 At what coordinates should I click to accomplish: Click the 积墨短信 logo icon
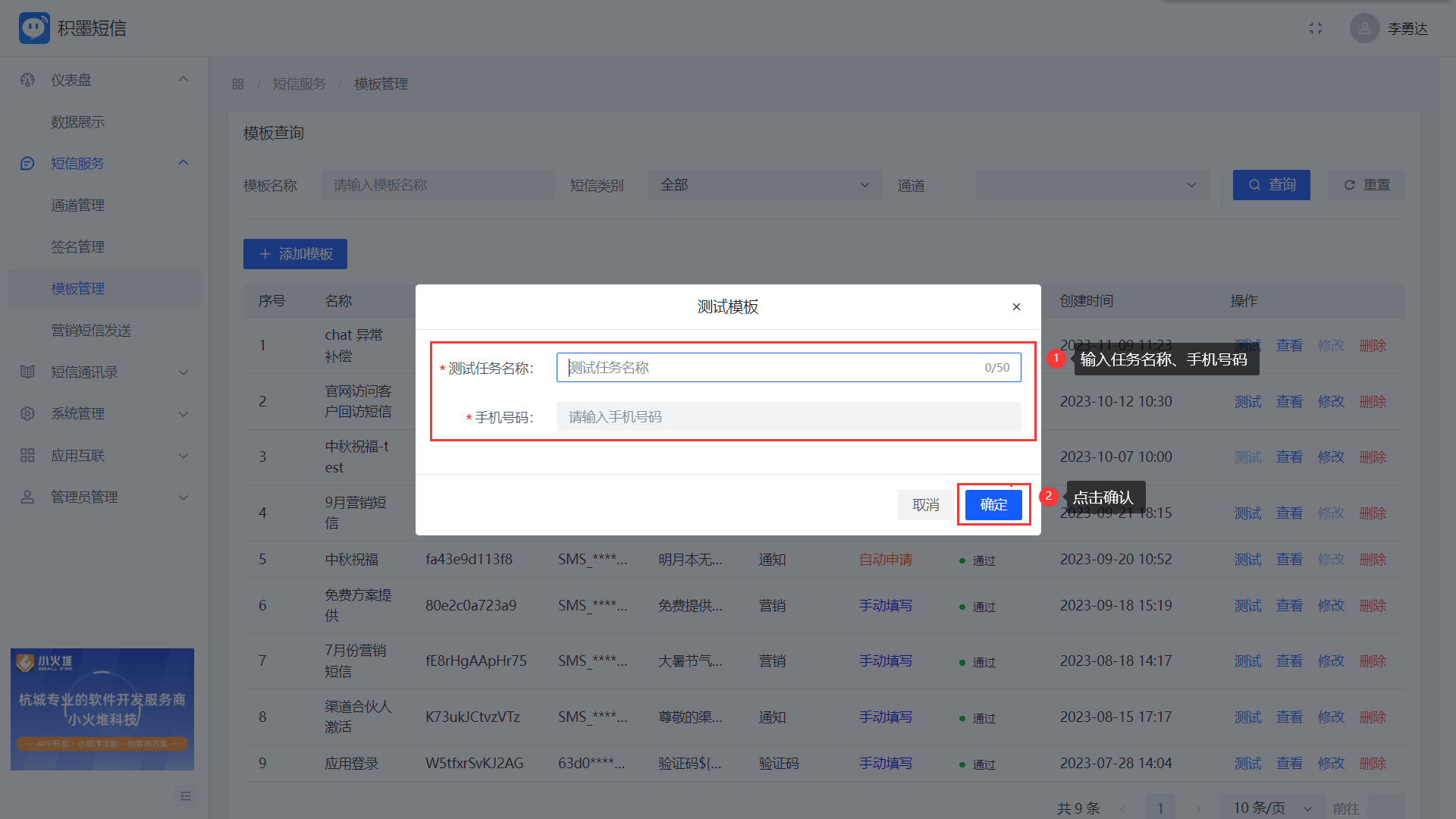click(34, 28)
